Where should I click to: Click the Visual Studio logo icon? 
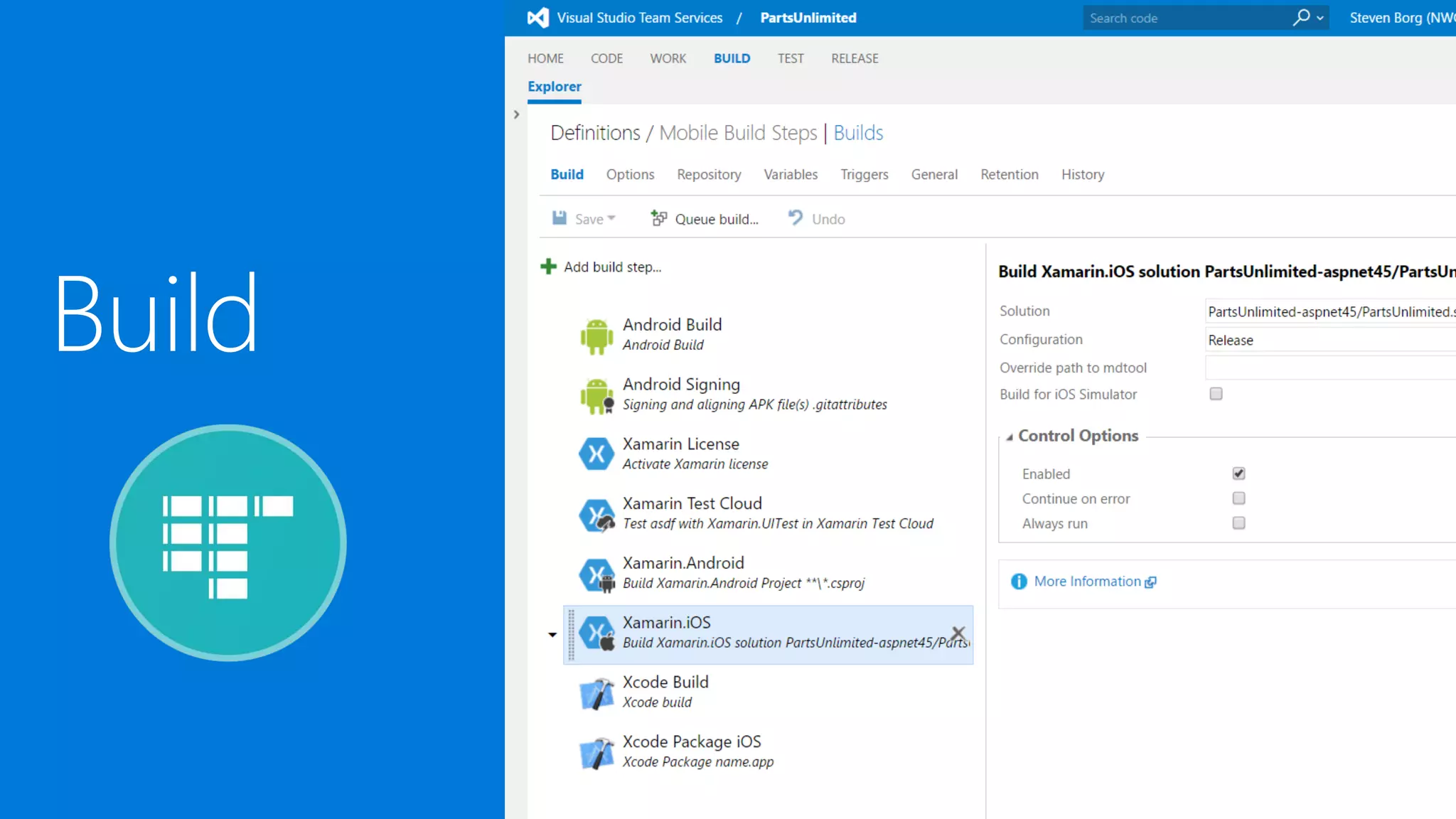coord(538,18)
